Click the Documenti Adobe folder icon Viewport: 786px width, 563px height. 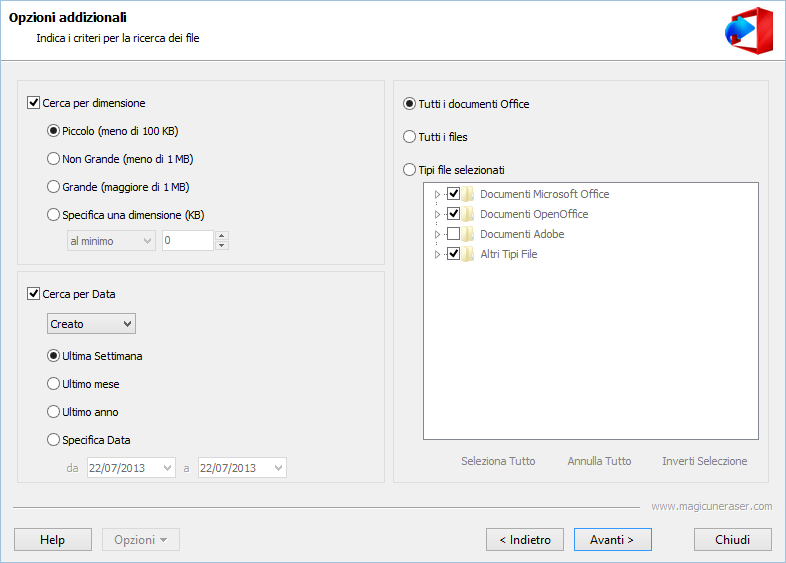pyautogui.click(x=468, y=234)
